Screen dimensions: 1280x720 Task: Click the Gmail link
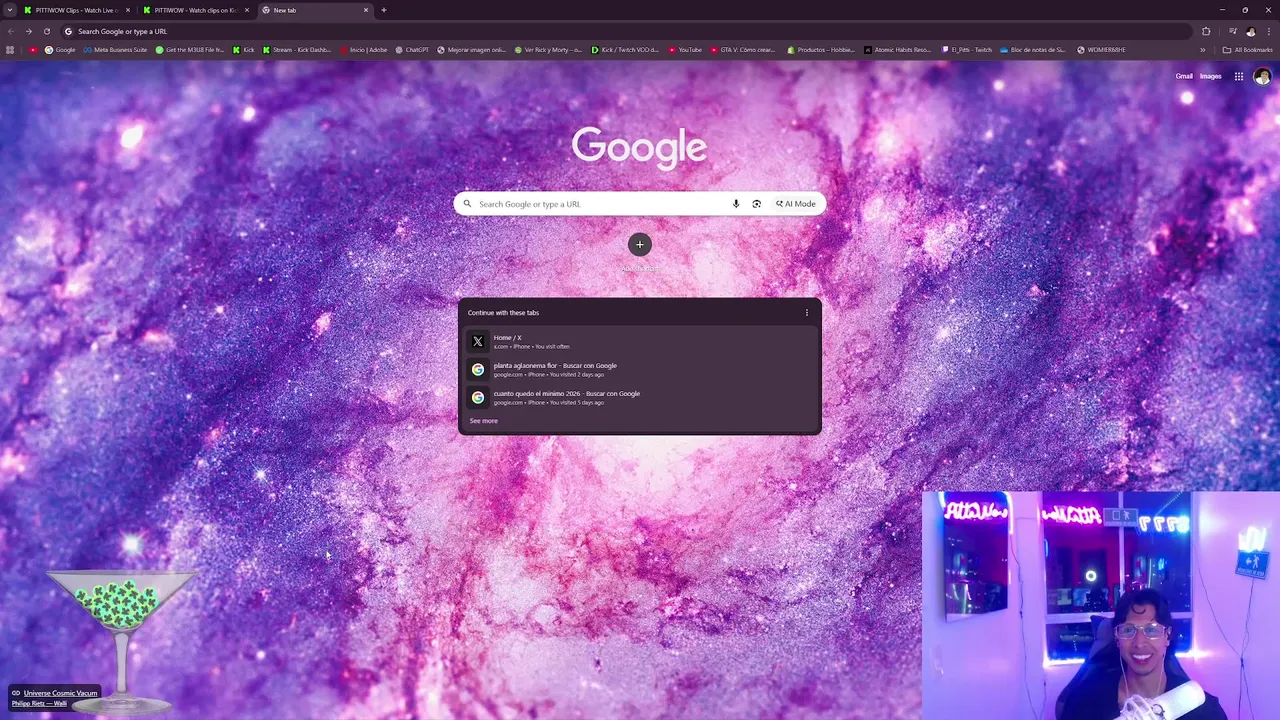click(1184, 76)
